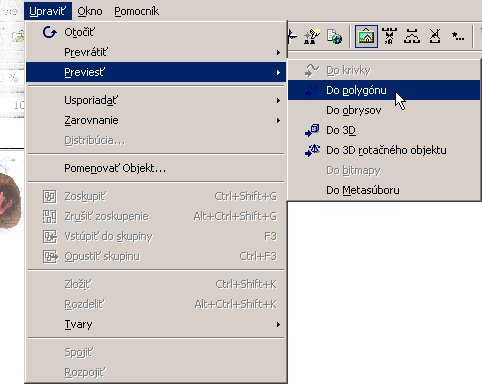Open the Okno menu
The height and width of the screenshot is (384, 482).
(90, 11)
